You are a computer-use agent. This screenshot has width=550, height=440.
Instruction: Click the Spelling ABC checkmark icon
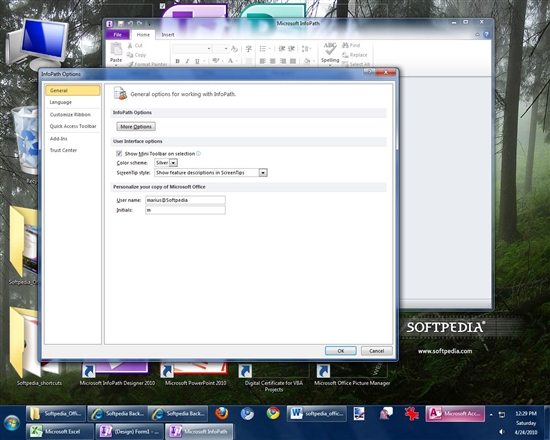pyautogui.click(x=330, y=49)
